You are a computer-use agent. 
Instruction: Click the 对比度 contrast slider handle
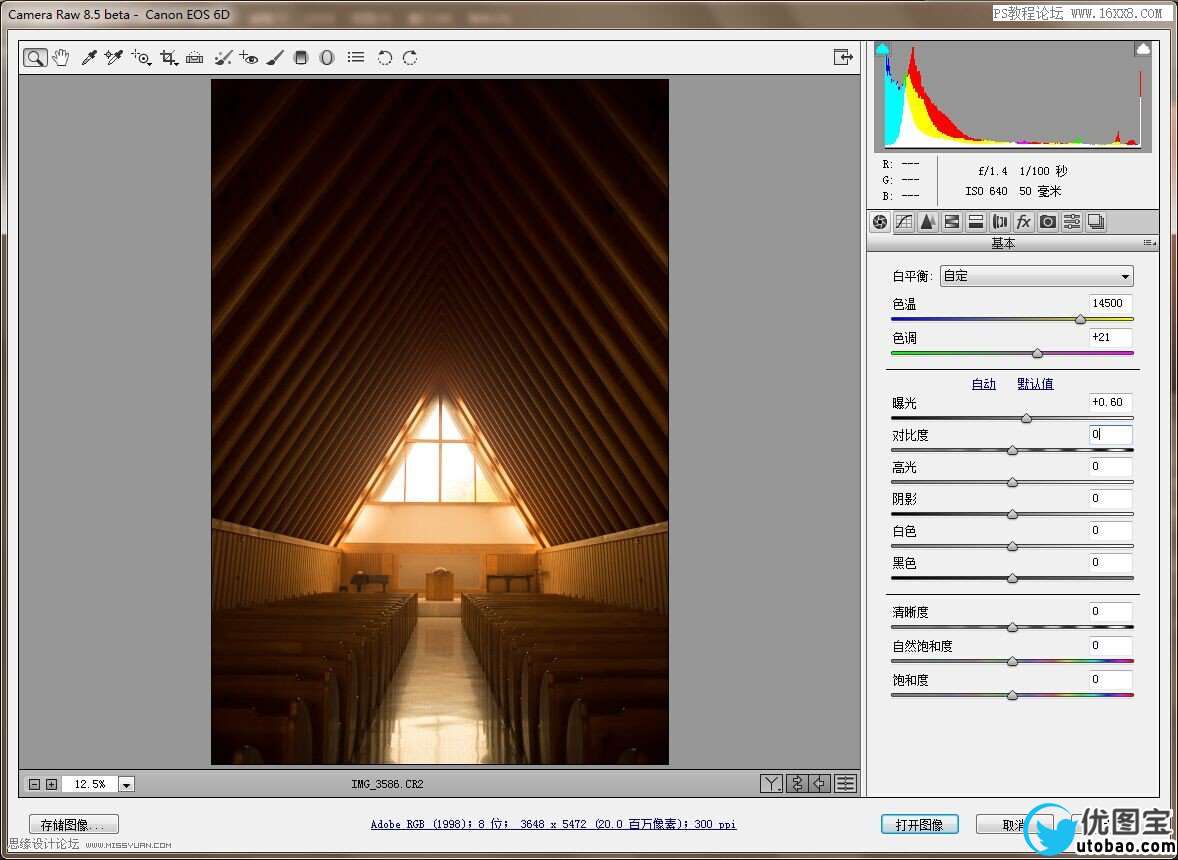(x=1012, y=451)
